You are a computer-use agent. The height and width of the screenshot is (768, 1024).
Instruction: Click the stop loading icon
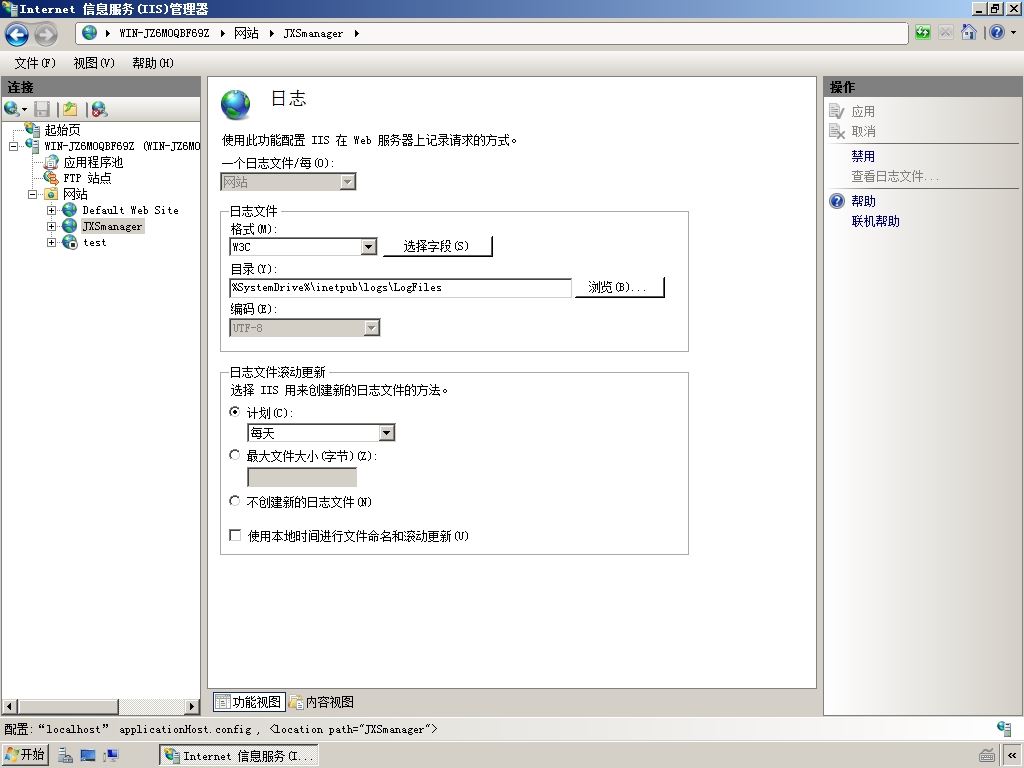pyautogui.click(x=946, y=32)
